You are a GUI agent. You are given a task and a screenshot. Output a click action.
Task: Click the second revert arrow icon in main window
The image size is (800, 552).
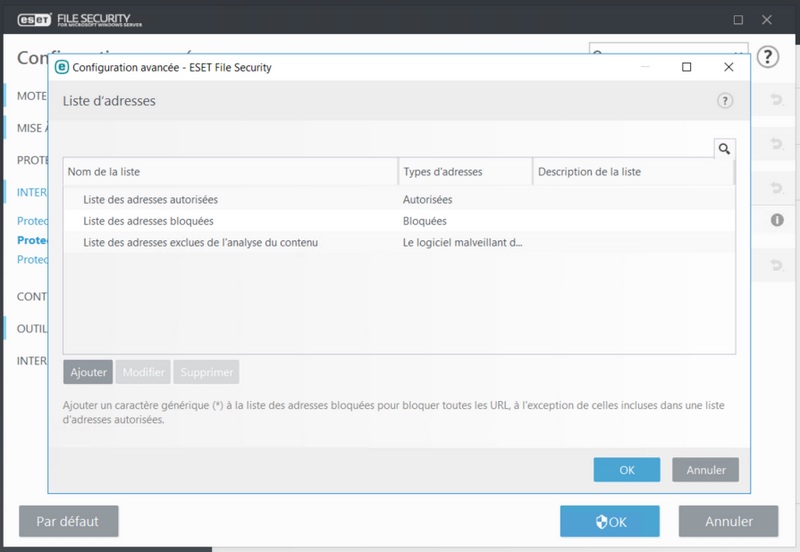[x=776, y=143]
